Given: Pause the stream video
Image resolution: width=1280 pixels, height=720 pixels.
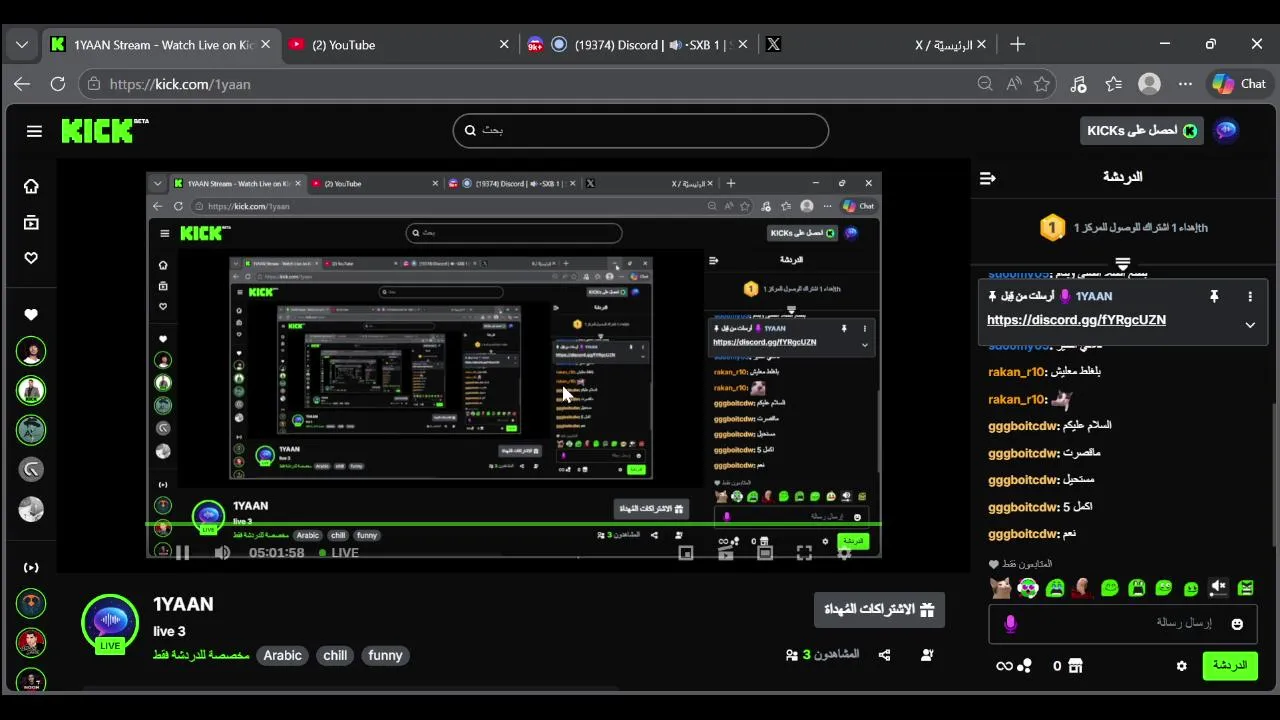Looking at the screenshot, I should coord(182,552).
